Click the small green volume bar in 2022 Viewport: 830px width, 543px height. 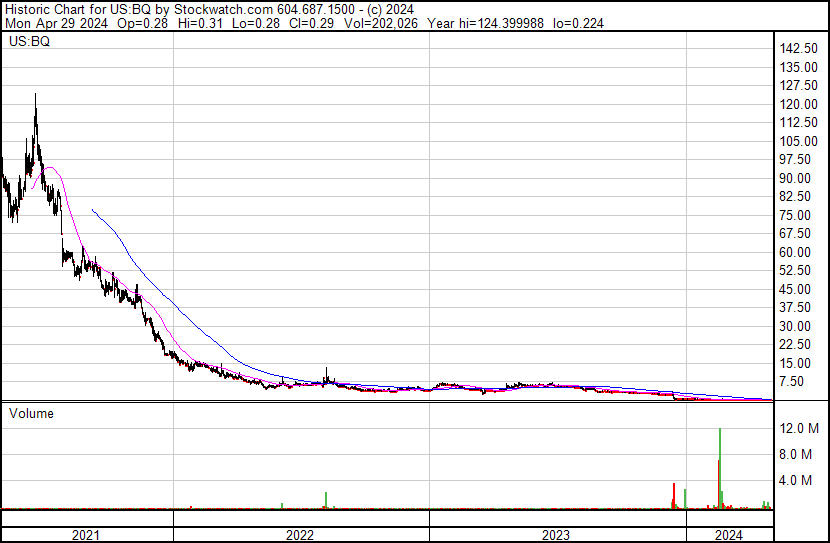click(326, 500)
